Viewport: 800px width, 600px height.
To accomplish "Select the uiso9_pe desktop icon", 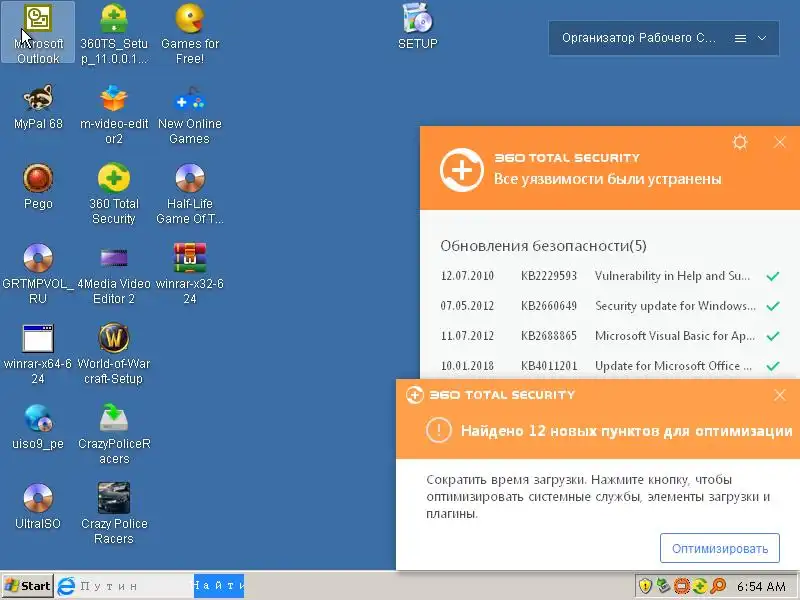I will click(38, 427).
